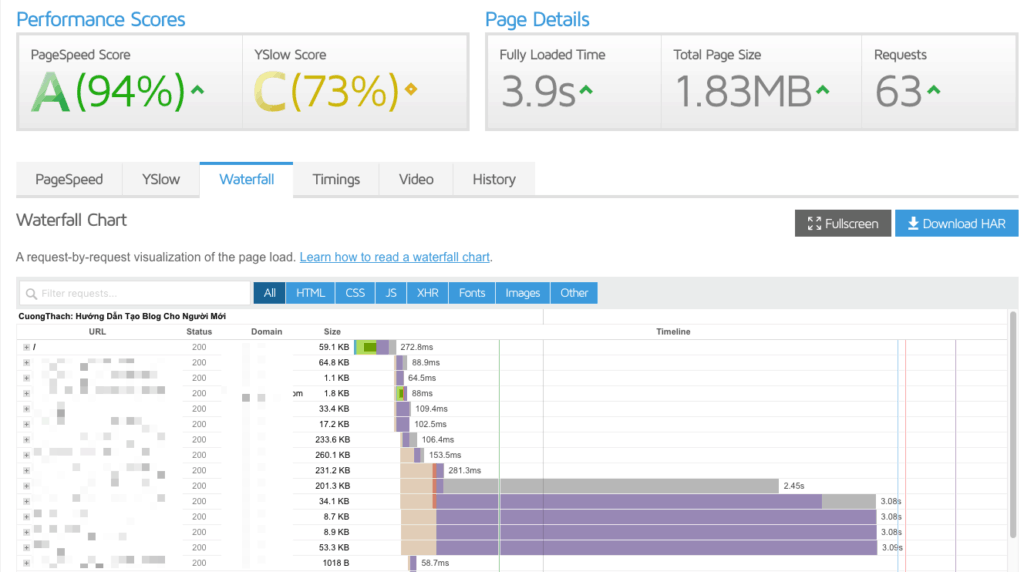Expand the 1.1 KB request row
This screenshot has width=1024, height=572.
pos(26,378)
